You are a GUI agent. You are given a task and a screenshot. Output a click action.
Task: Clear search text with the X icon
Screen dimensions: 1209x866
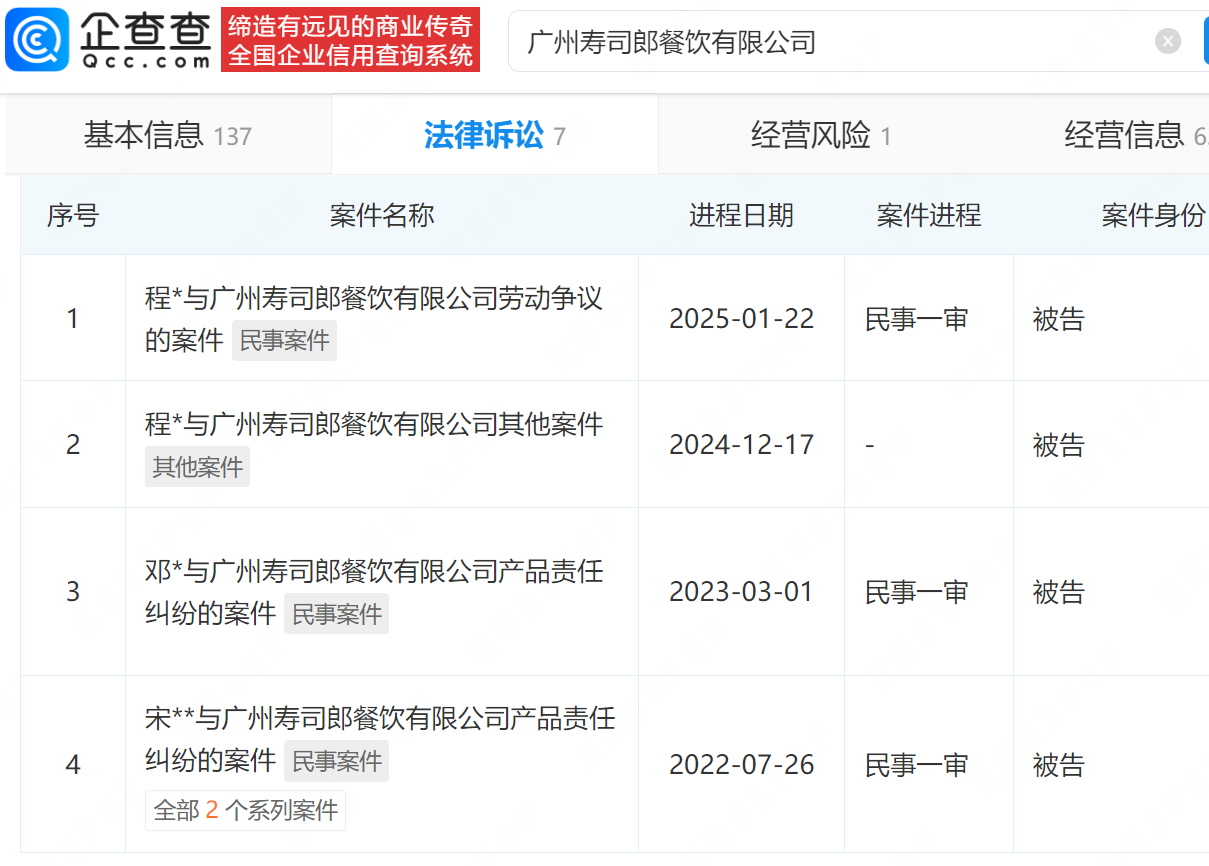point(1168,41)
